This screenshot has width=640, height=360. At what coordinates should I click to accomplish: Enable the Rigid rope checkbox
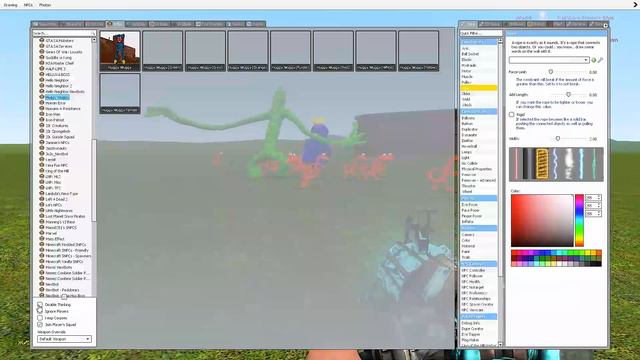coord(511,115)
